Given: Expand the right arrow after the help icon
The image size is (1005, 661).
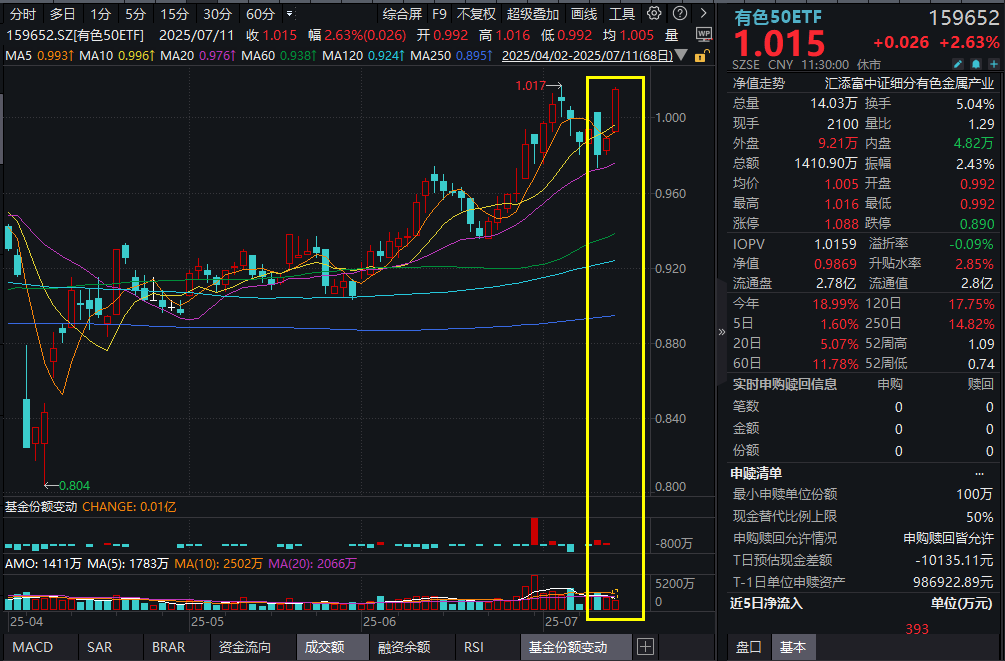Looking at the screenshot, I should pyautogui.click(x=703, y=14).
